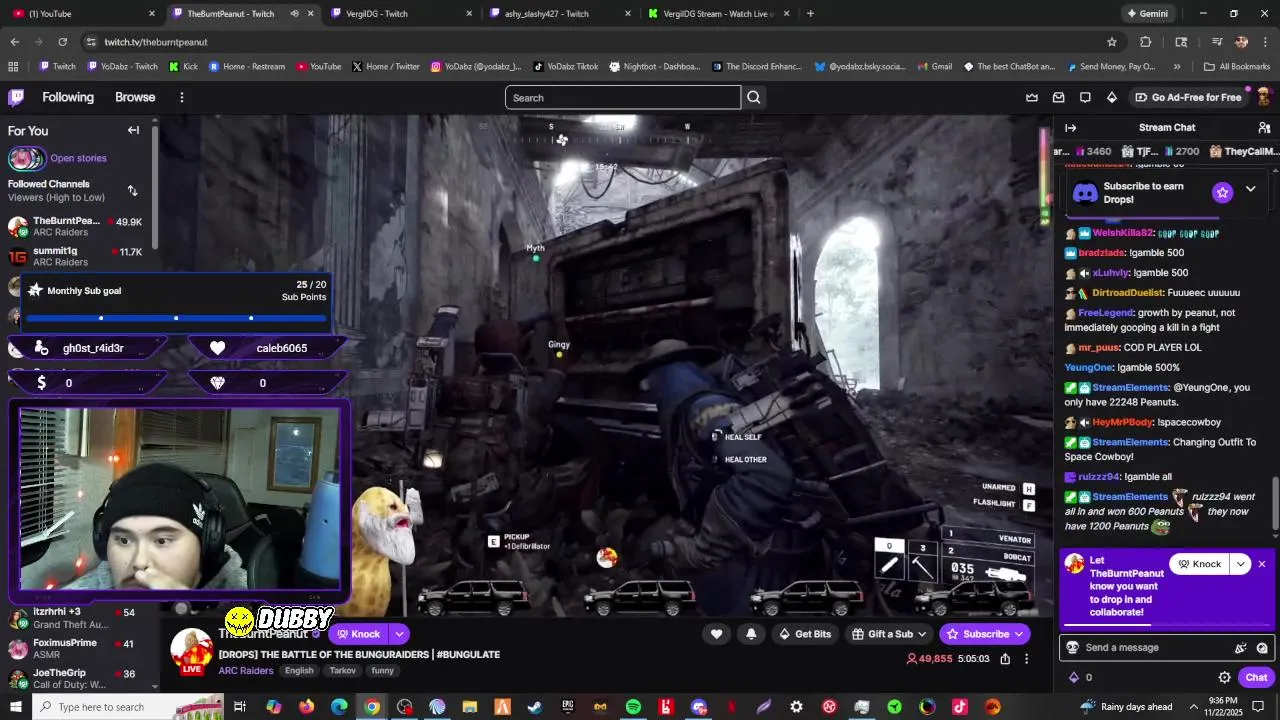Expand the Knock options dropdown under stream
Screen dimensions: 1280x720
[x=399, y=634]
